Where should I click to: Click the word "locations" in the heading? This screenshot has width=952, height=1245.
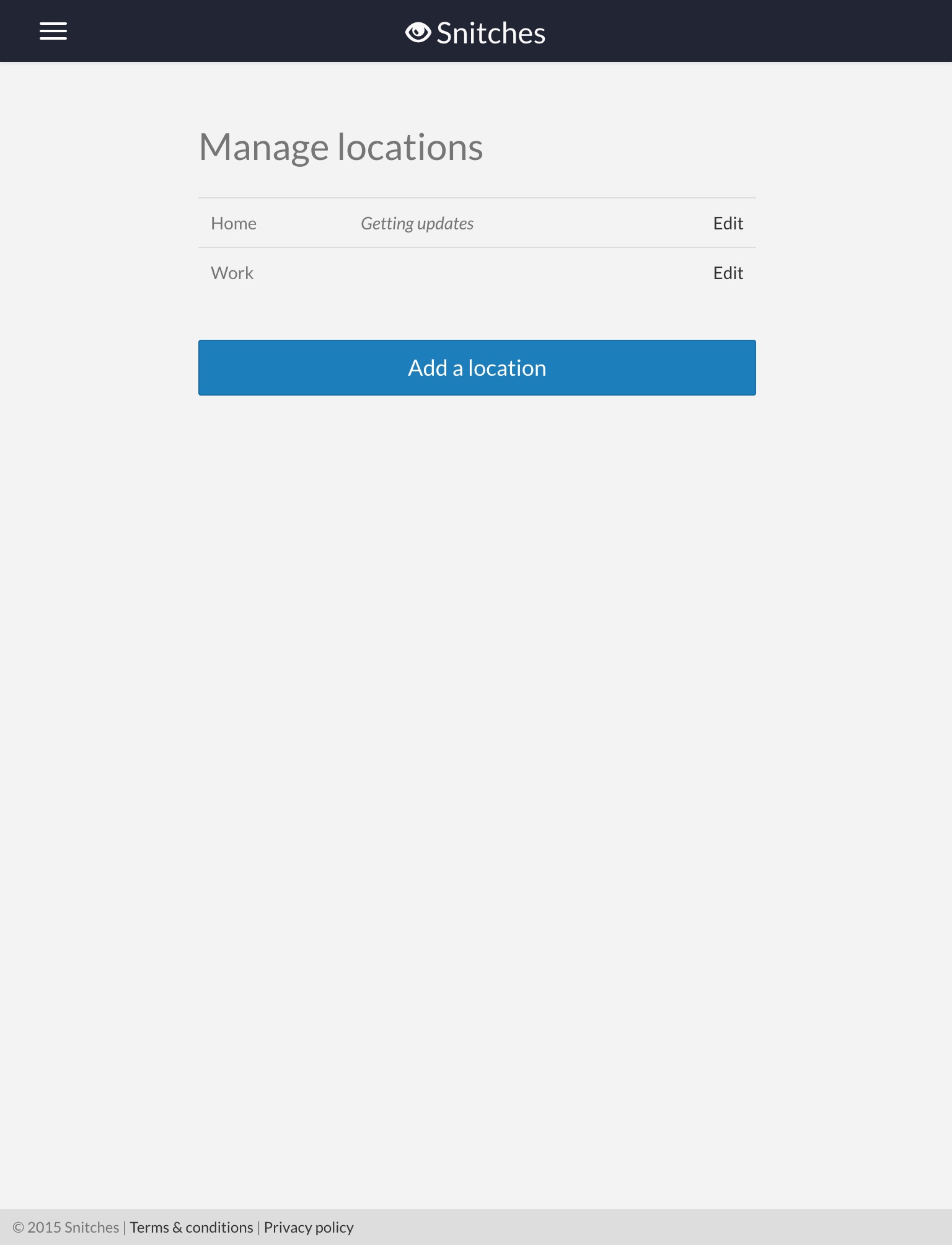[410, 148]
